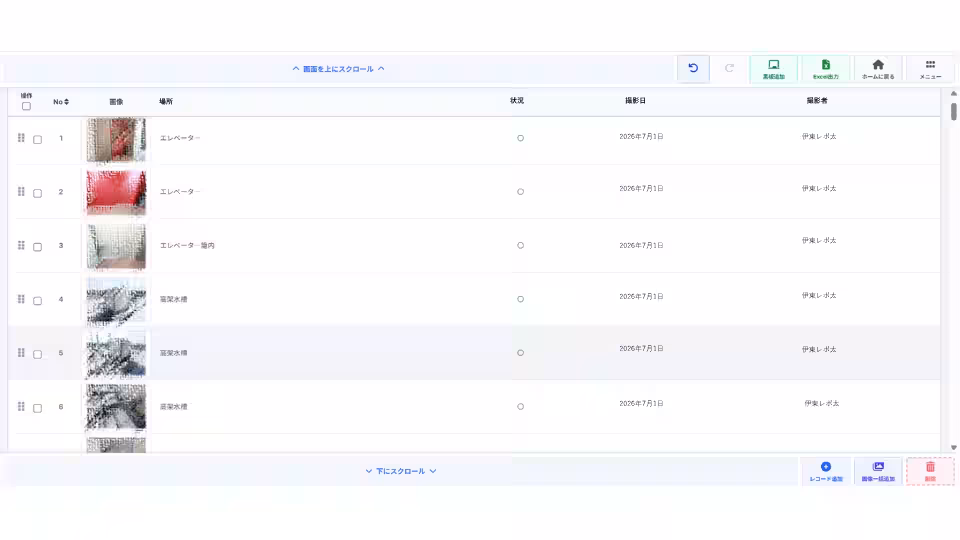Click the undo arrow icon
This screenshot has height=540, width=960.
click(x=693, y=68)
